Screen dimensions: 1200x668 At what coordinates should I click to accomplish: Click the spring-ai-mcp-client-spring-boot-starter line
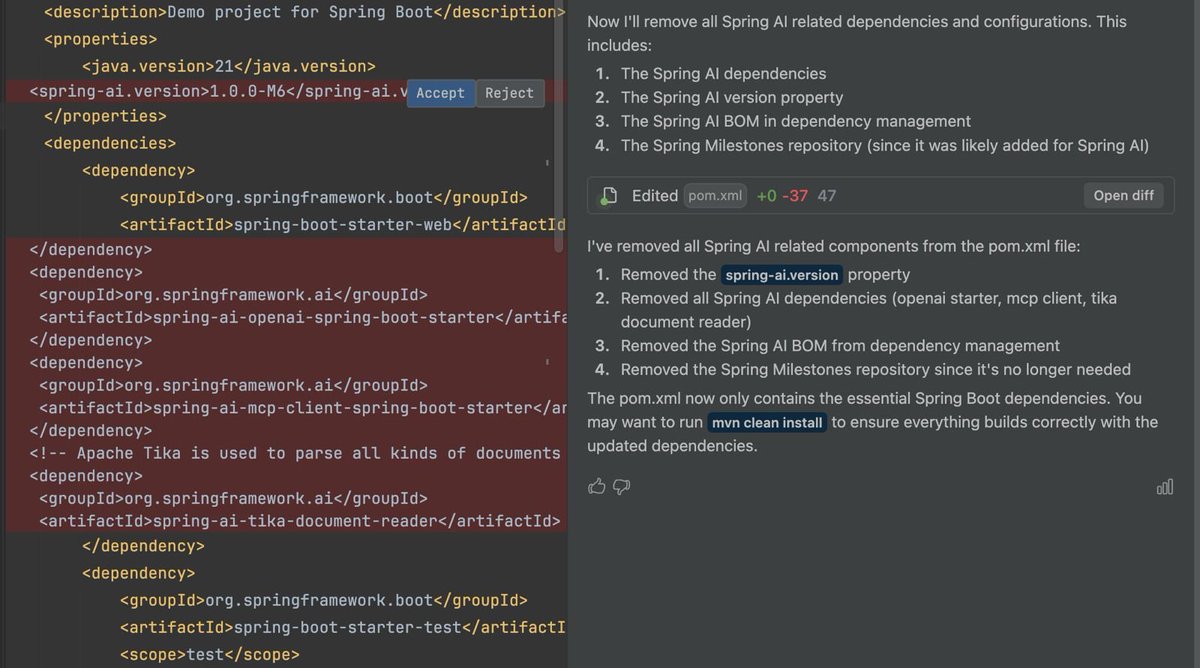coord(303,408)
